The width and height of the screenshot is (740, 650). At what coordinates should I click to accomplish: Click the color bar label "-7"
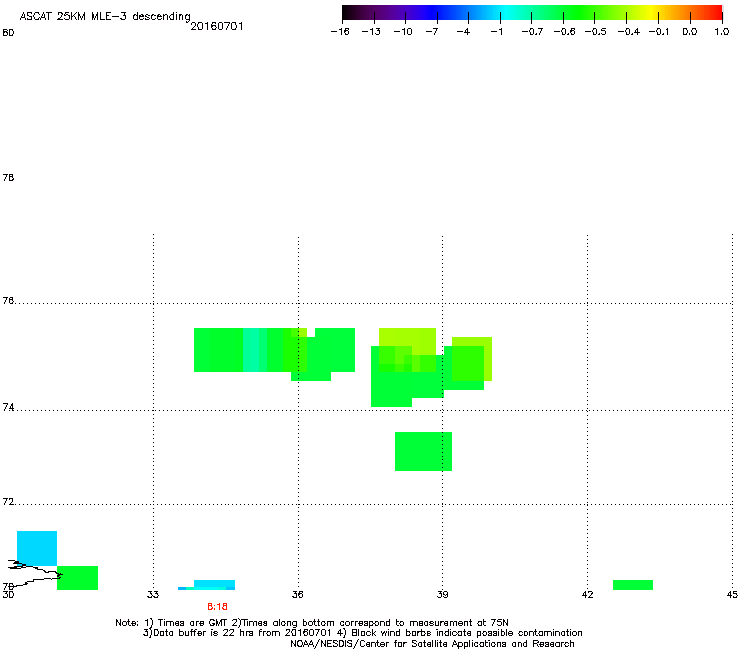pyautogui.click(x=432, y=32)
